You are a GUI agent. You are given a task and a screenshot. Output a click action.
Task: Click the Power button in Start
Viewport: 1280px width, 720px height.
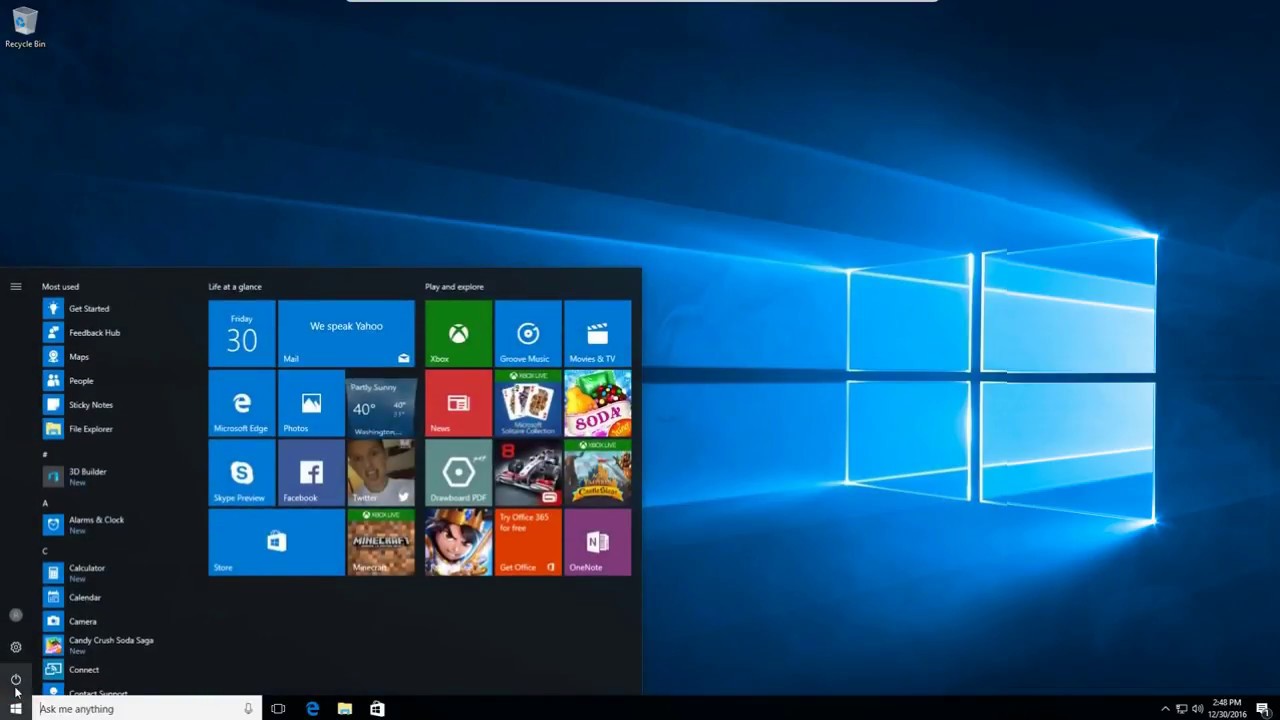pyautogui.click(x=16, y=680)
